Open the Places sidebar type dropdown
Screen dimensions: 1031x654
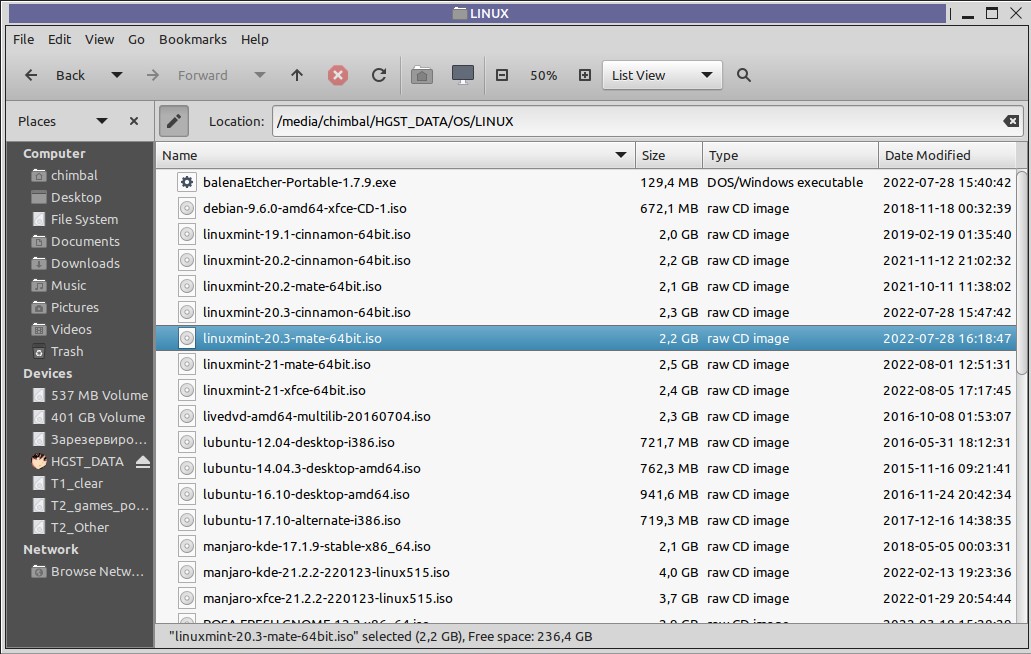tap(102, 121)
